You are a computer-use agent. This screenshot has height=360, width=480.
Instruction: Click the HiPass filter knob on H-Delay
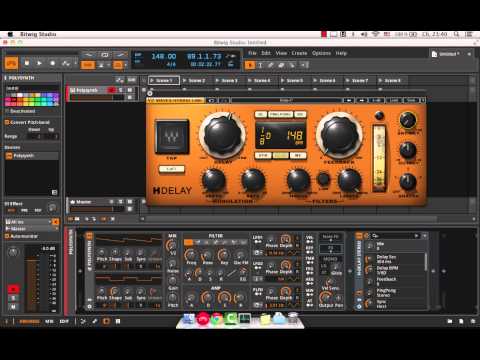(x=298, y=180)
